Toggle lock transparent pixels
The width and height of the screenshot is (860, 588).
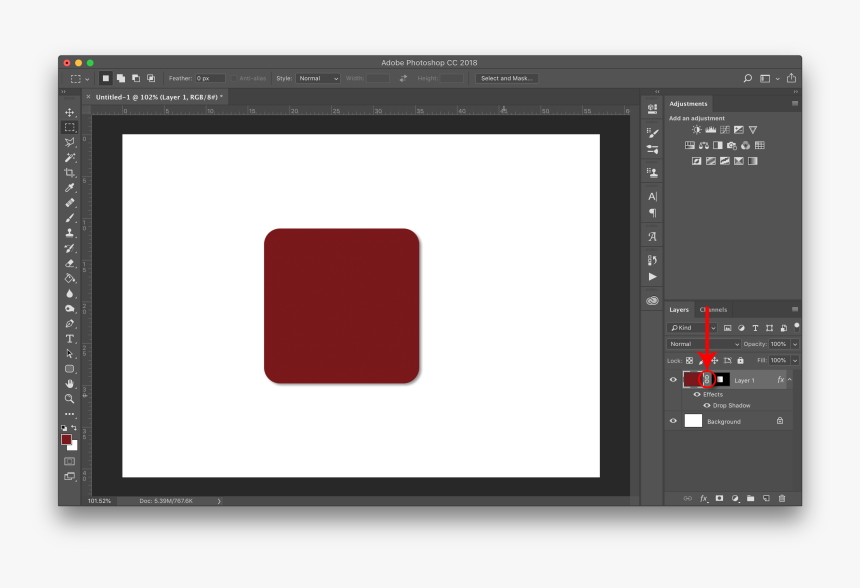tap(689, 360)
